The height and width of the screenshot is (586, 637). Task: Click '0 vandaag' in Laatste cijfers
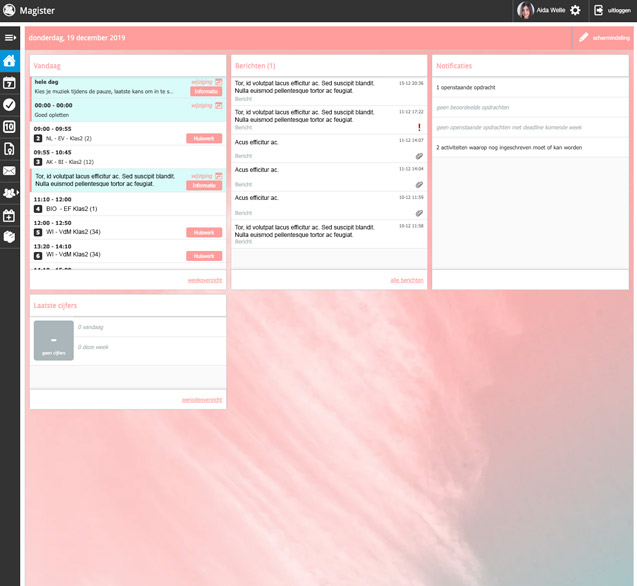click(90, 327)
